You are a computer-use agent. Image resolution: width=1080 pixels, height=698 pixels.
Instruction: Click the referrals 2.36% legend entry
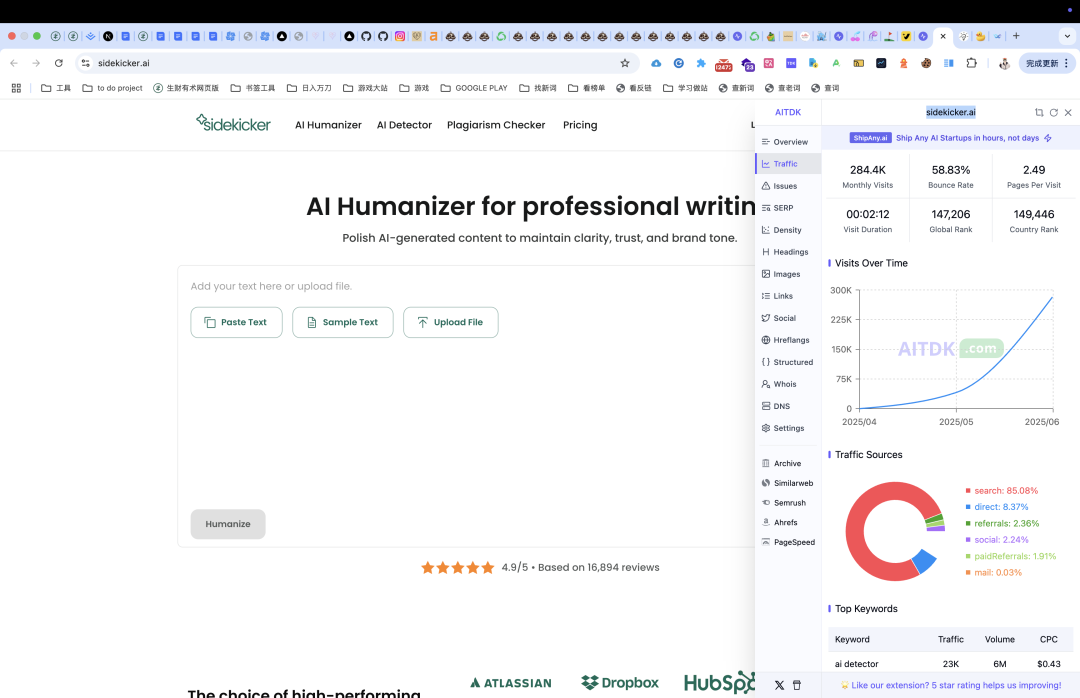1002,524
